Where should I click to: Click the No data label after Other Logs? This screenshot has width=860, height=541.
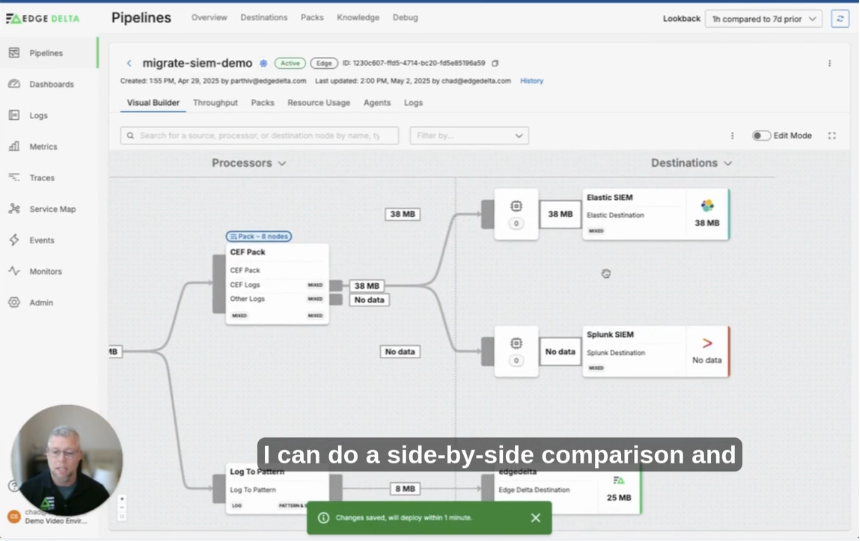[x=369, y=300]
